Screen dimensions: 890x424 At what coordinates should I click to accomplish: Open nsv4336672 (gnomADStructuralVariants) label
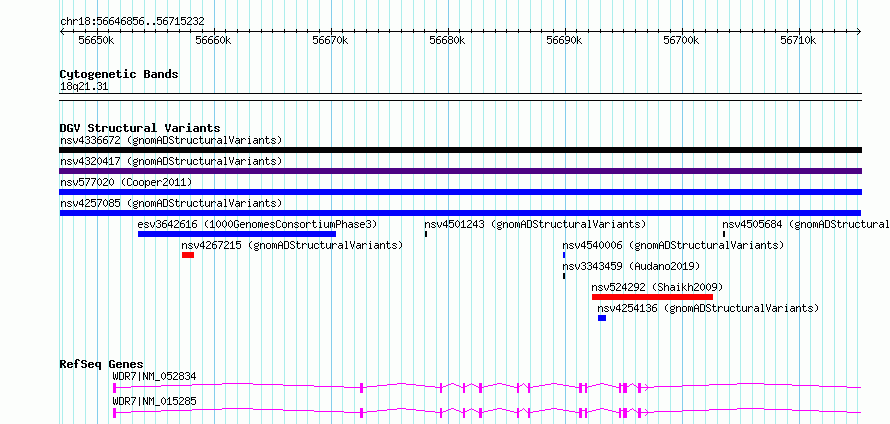pos(171,140)
